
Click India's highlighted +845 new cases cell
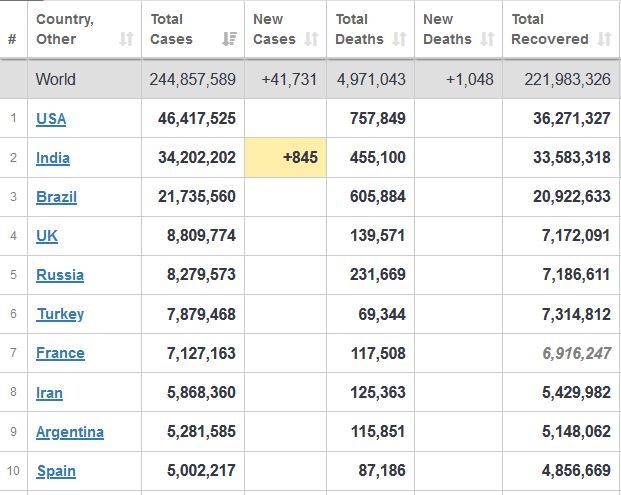(x=286, y=157)
